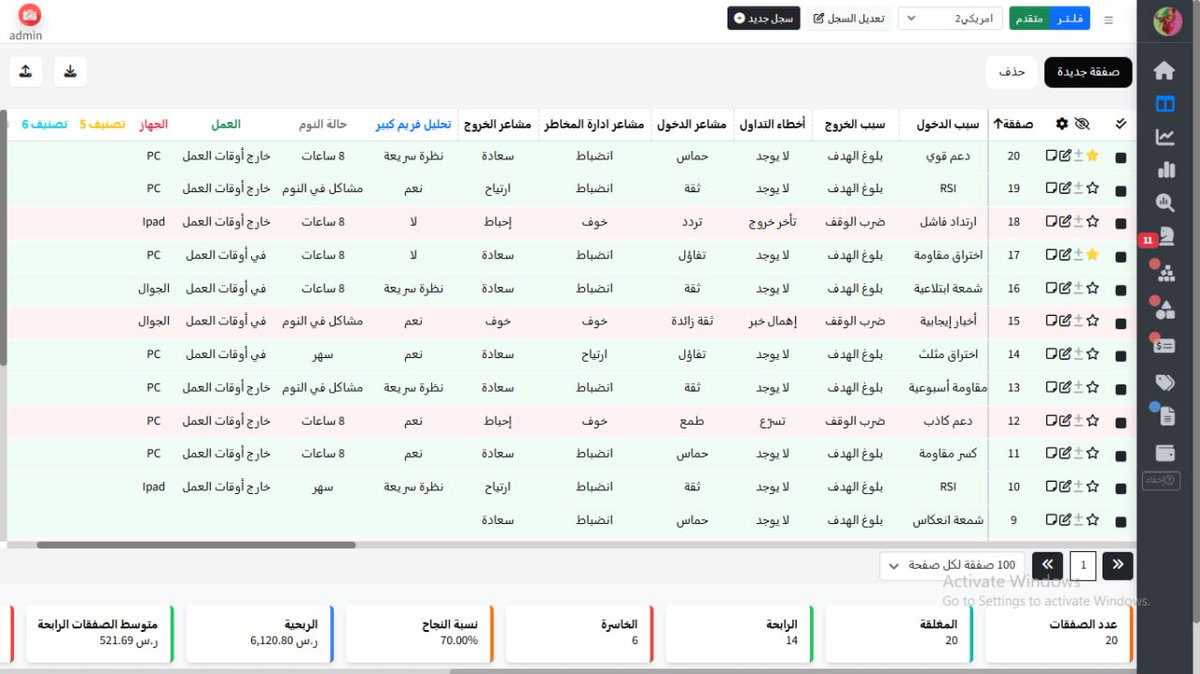Image resolution: width=1200 pixels, height=674 pixels.
Task: Open the line chart sidebar icon
Action: coord(1164,137)
